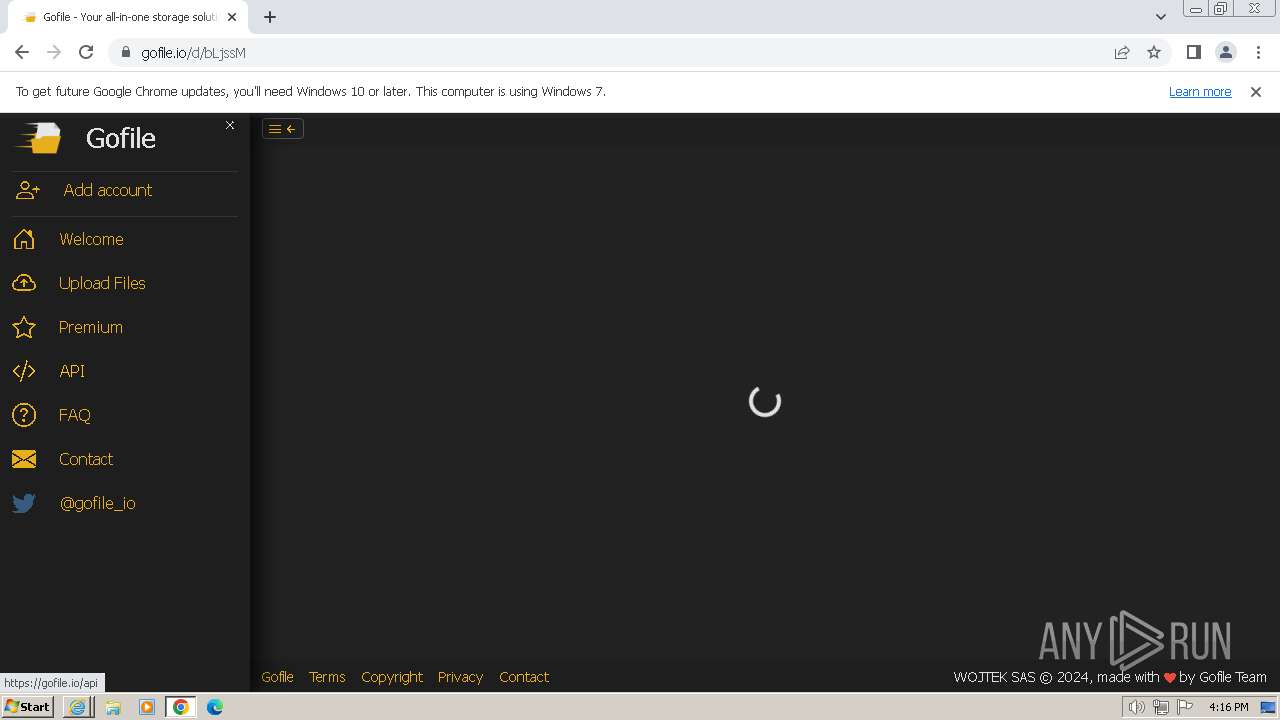Open Internet Explorer from taskbar
The width and height of the screenshot is (1280, 720).
[77, 707]
